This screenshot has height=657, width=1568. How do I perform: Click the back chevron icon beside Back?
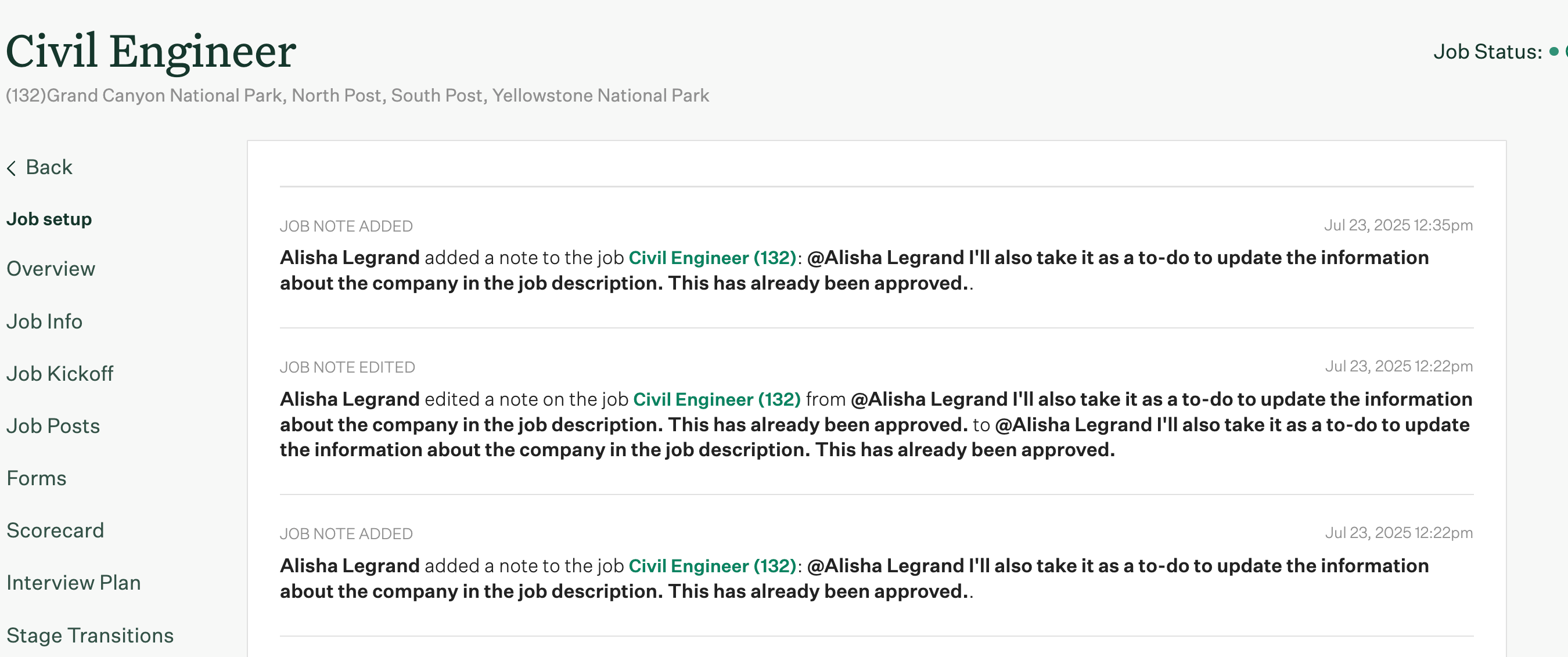pos(12,167)
